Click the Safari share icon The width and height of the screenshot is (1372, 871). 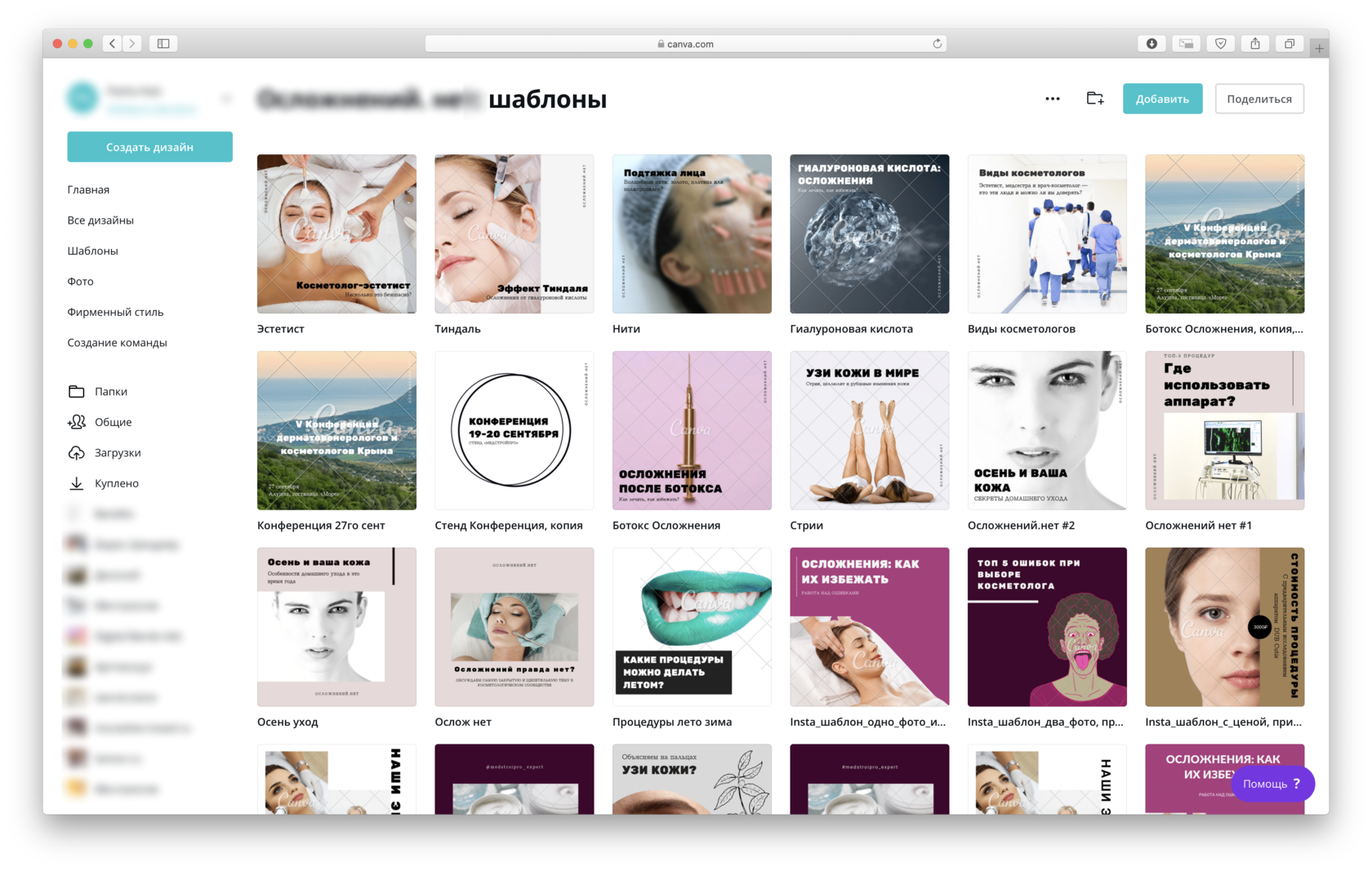pyautogui.click(x=1255, y=43)
